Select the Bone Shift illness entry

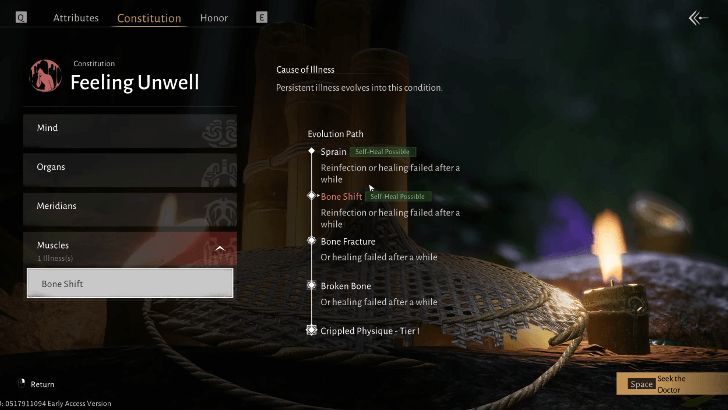point(130,283)
